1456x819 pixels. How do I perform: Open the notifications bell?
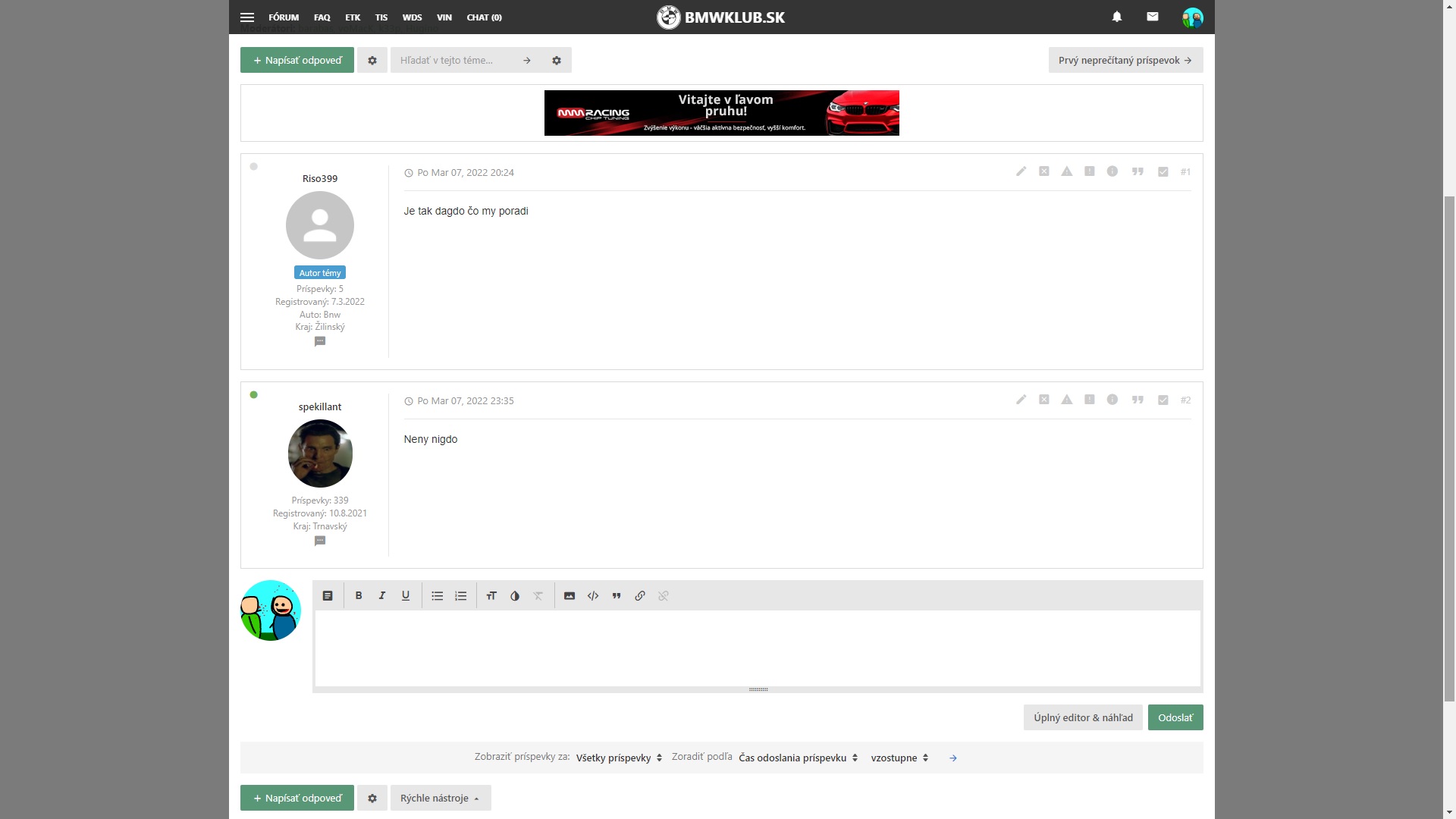coord(1116,17)
